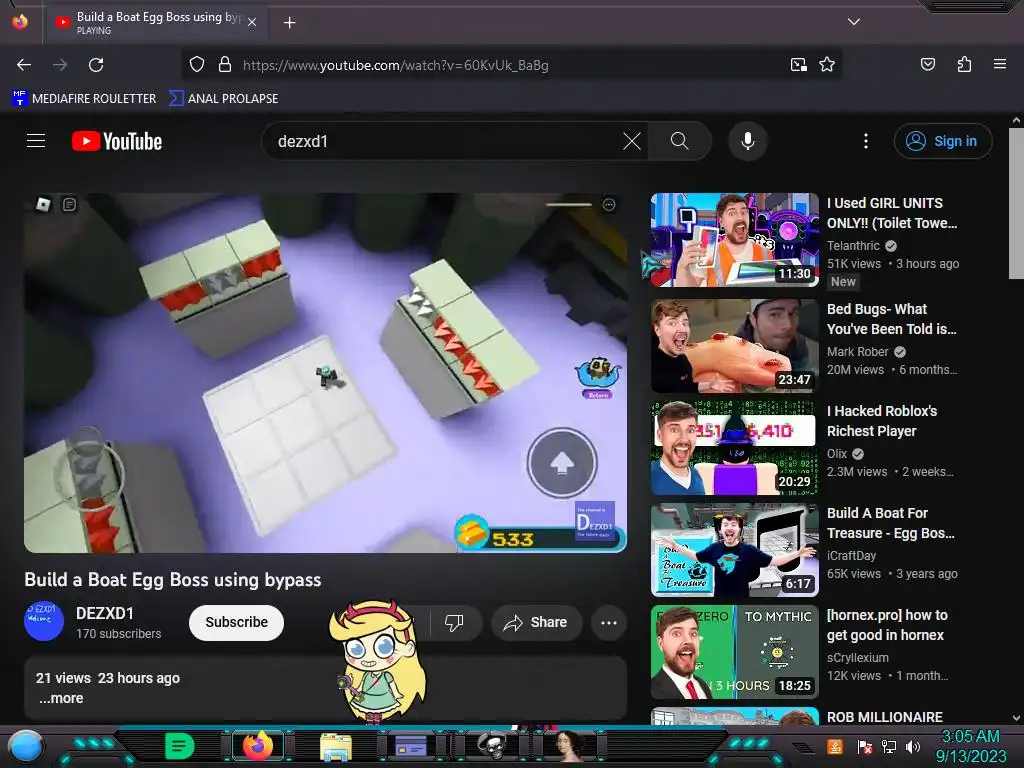Reload the current page
This screenshot has height=768, width=1024.
pyautogui.click(x=96, y=65)
